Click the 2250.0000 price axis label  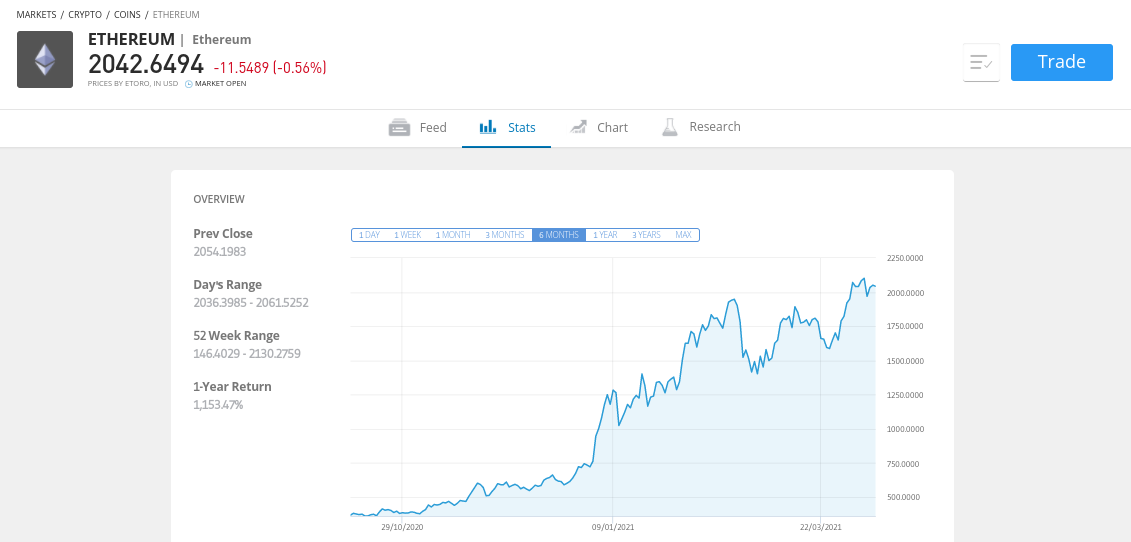(x=905, y=258)
